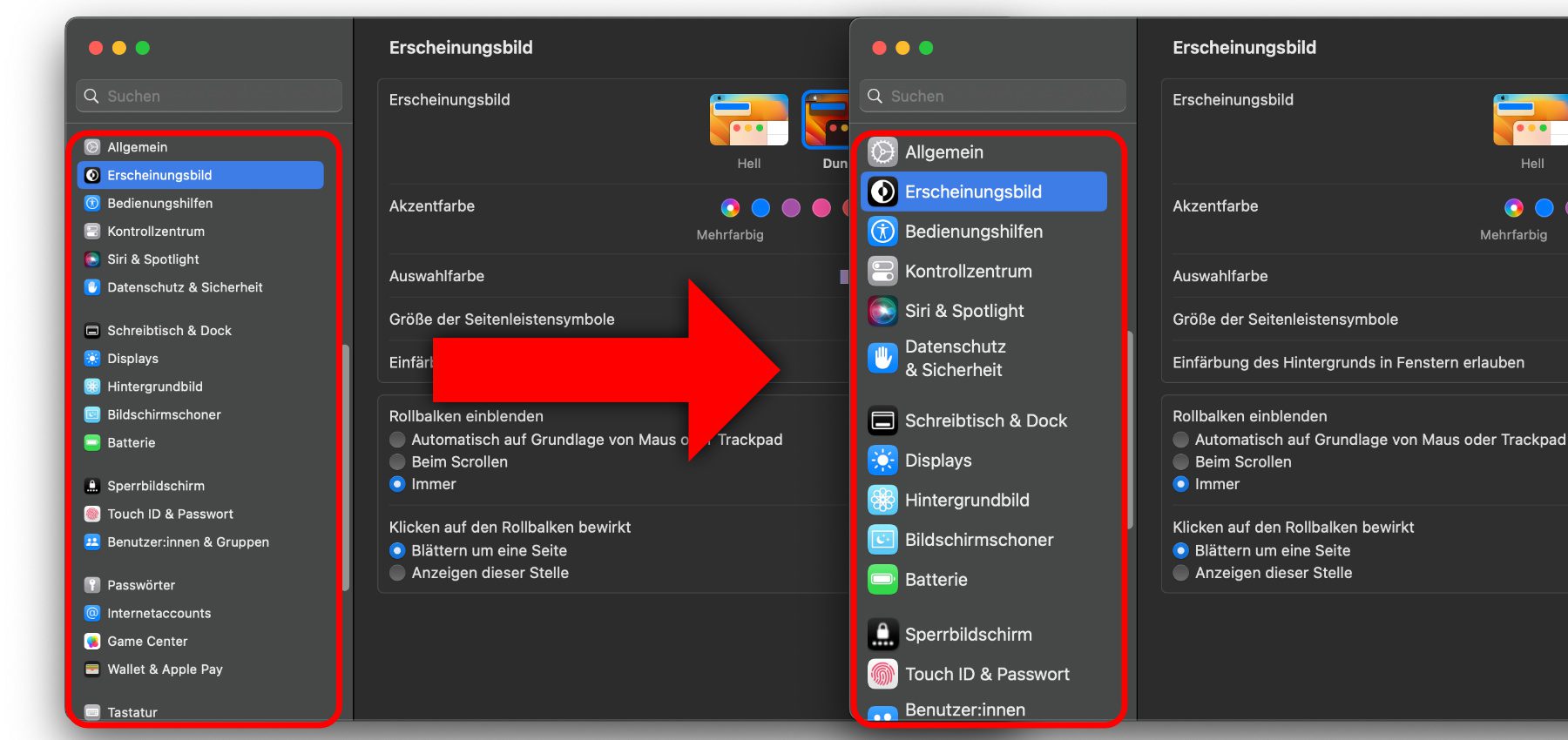1568x740 pixels.
Task: Open Wallet & Apple Pay icon
Action: (92, 669)
